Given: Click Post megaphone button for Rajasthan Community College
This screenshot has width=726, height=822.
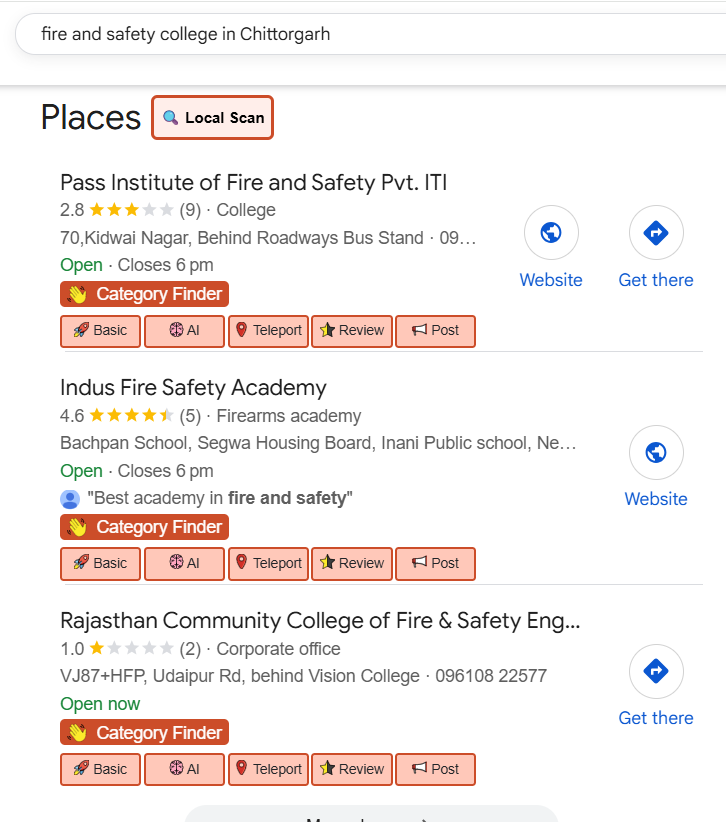Looking at the screenshot, I should (x=435, y=770).
